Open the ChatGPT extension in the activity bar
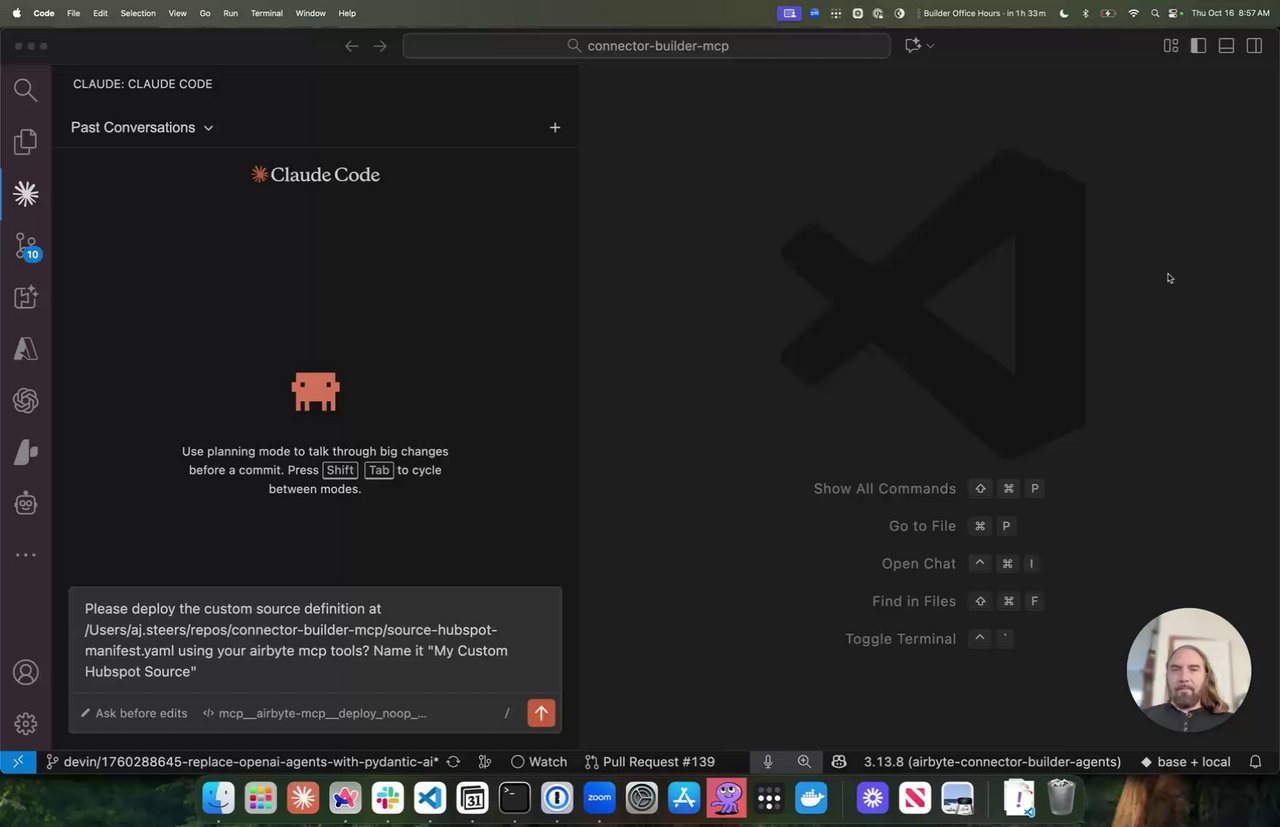The width and height of the screenshot is (1280, 827). click(x=26, y=401)
